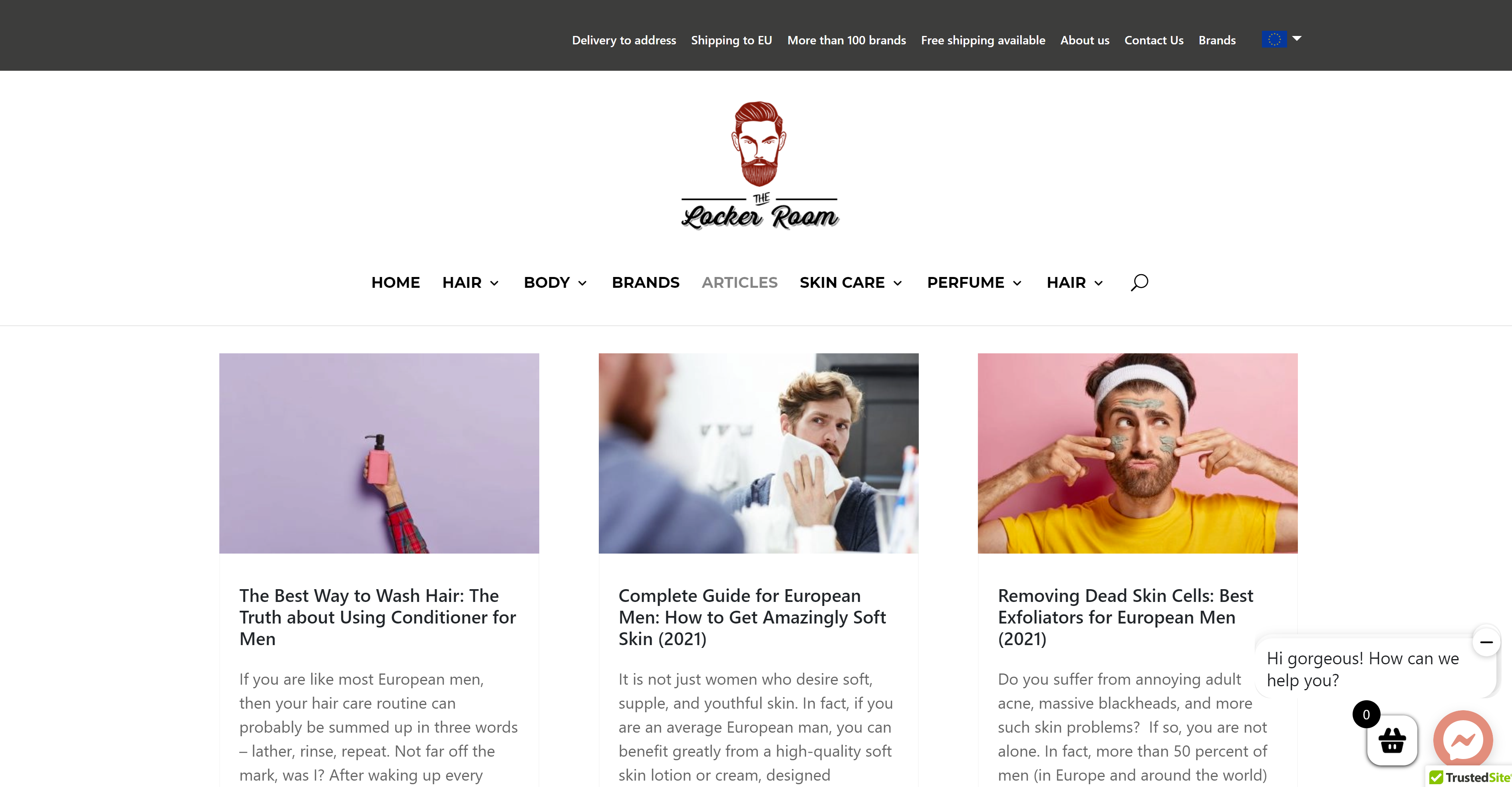
Task: Click the EU flag icon
Action: click(1274, 39)
